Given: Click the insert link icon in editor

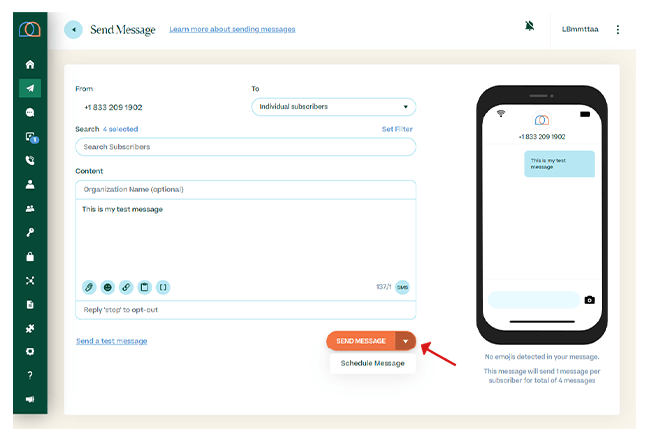Looking at the screenshot, I should click(126, 287).
